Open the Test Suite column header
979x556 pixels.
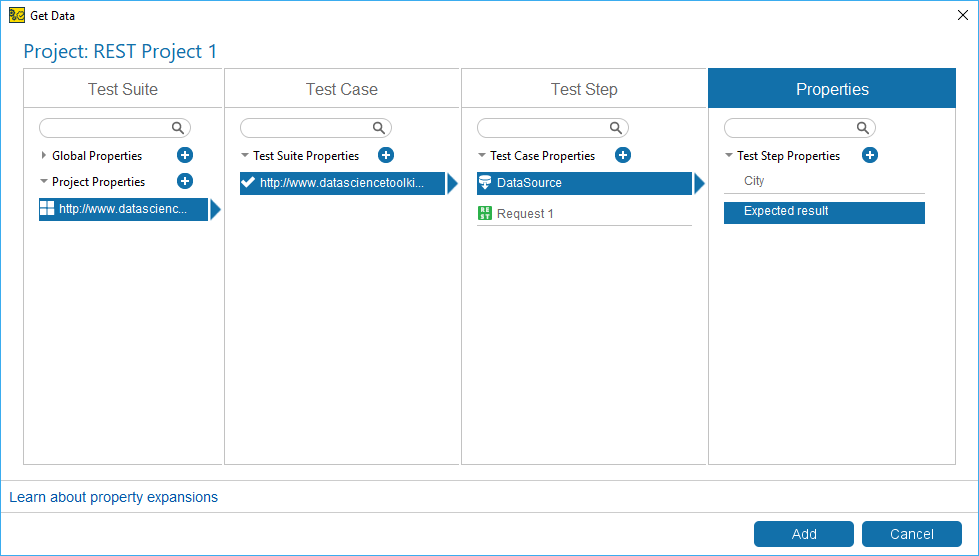(123, 89)
